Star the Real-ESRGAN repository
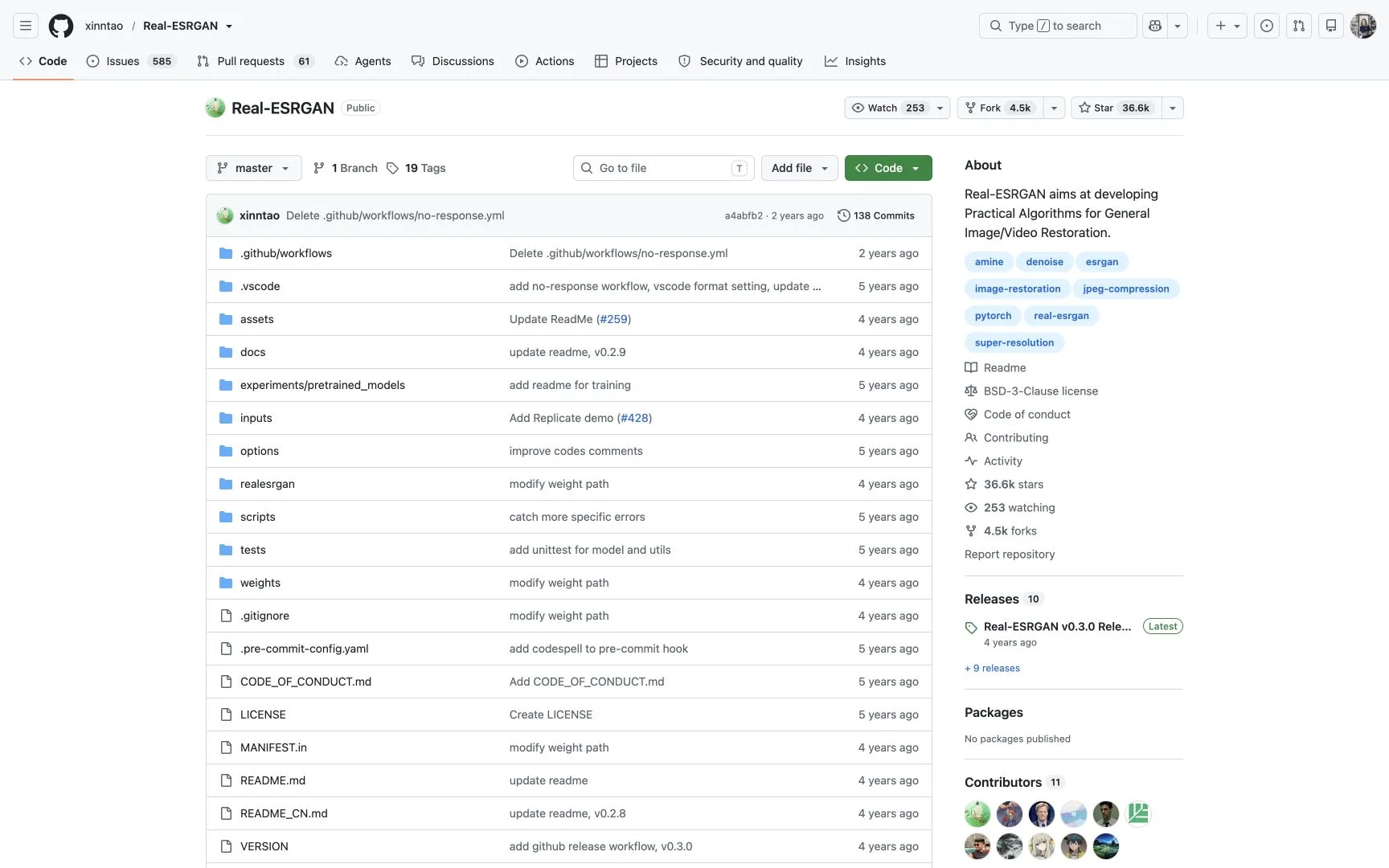1389x868 pixels. (x=1116, y=108)
